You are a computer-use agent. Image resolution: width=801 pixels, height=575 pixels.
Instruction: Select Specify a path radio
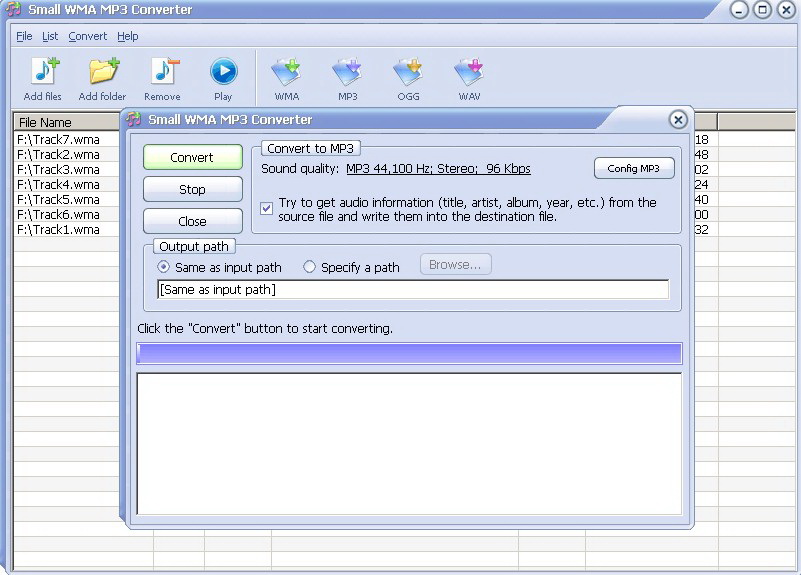(309, 267)
